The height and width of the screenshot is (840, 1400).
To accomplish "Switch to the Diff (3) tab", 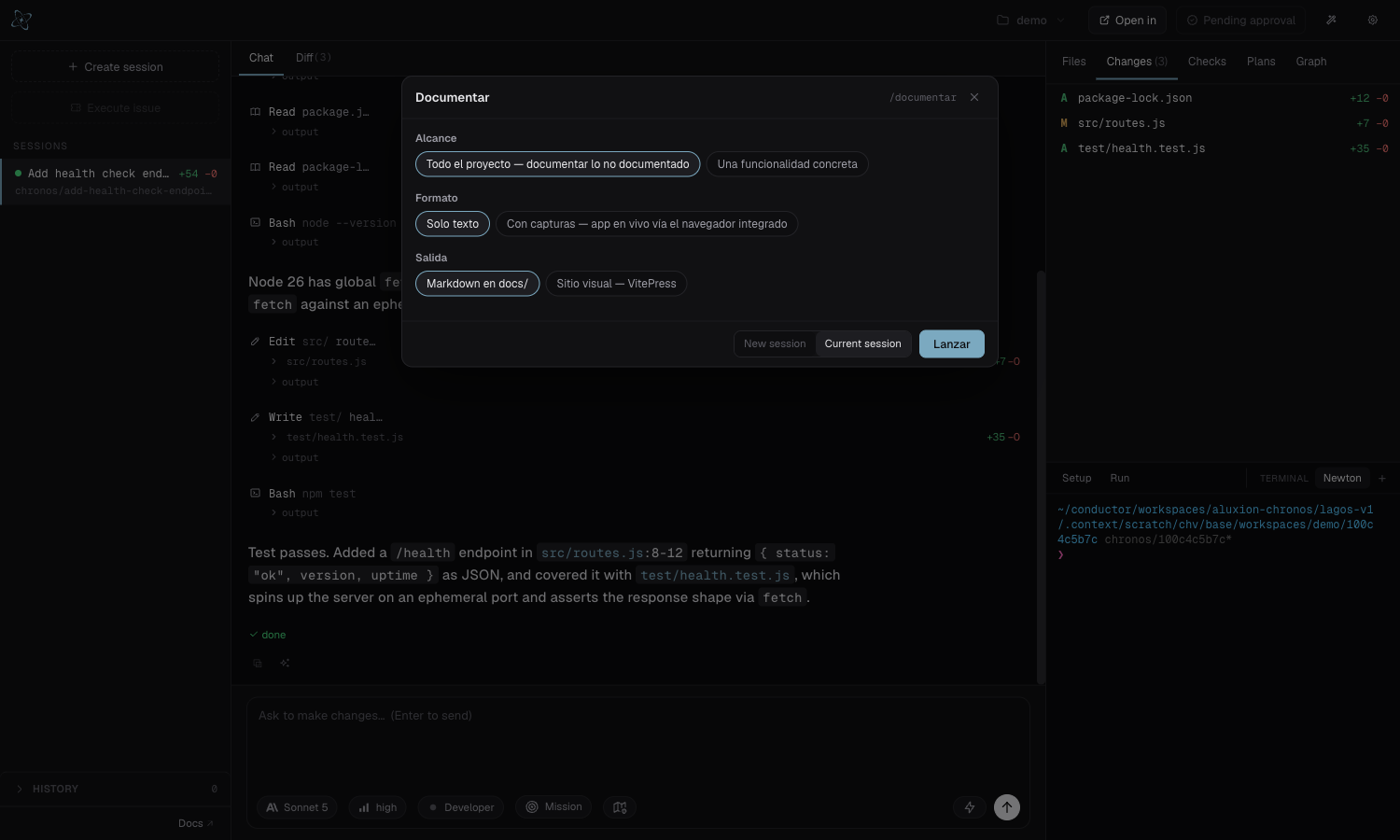I will [313, 58].
